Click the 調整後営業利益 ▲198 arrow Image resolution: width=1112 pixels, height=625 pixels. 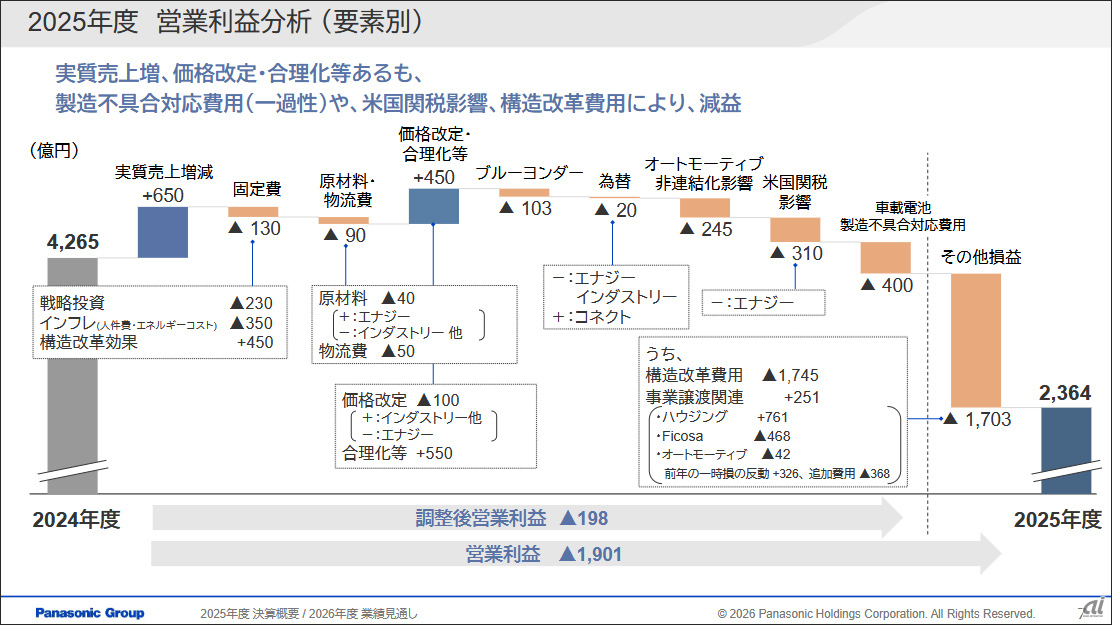click(527, 519)
